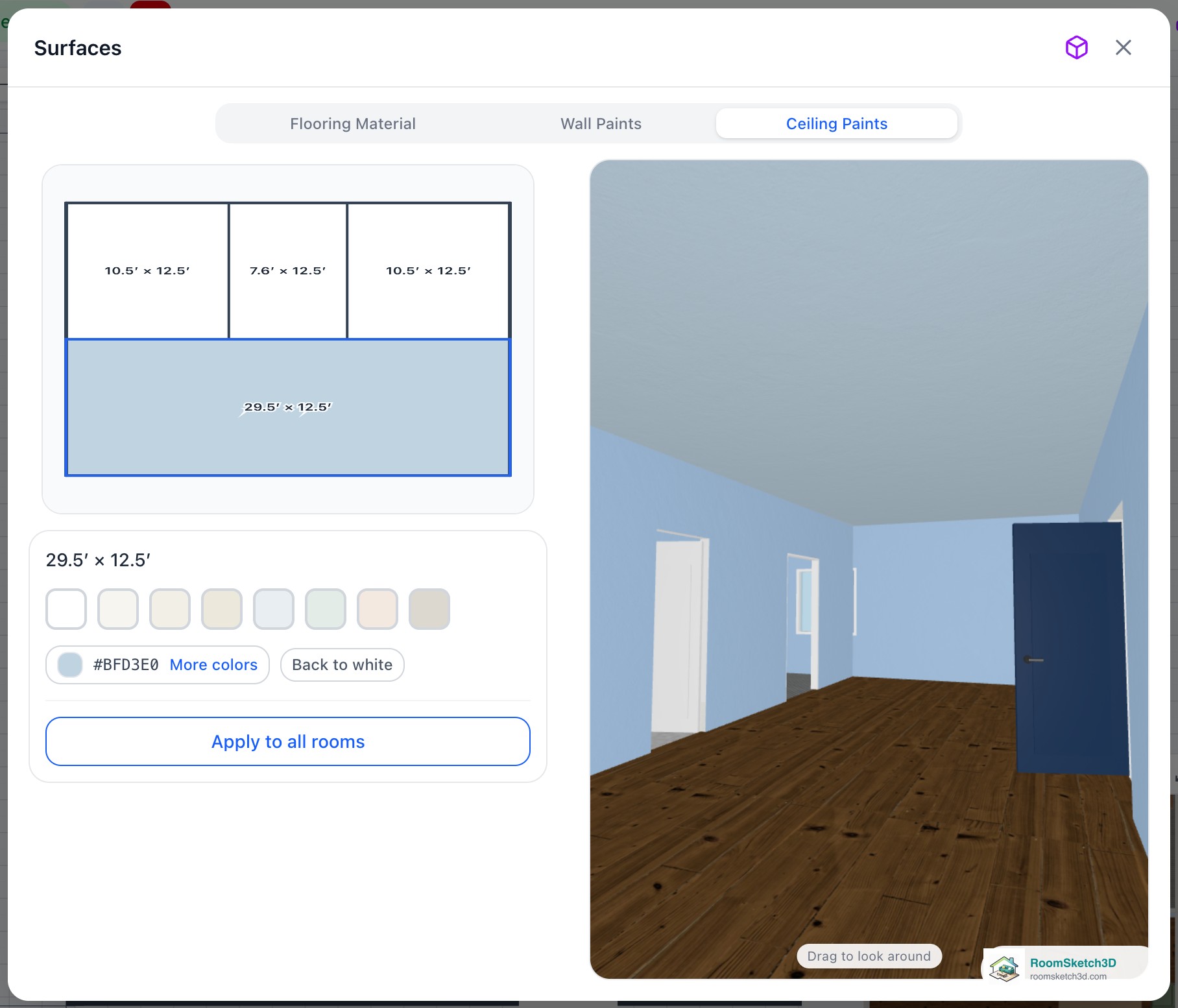Choose the pale green ceiling swatch
The height and width of the screenshot is (1008, 1178).
326,609
